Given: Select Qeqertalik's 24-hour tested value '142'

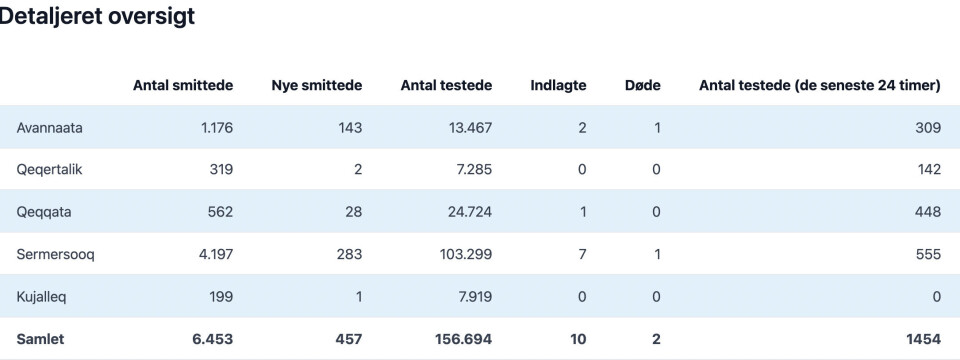Looking at the screenshot, I should pyautogui.click(x=929, y=170).
